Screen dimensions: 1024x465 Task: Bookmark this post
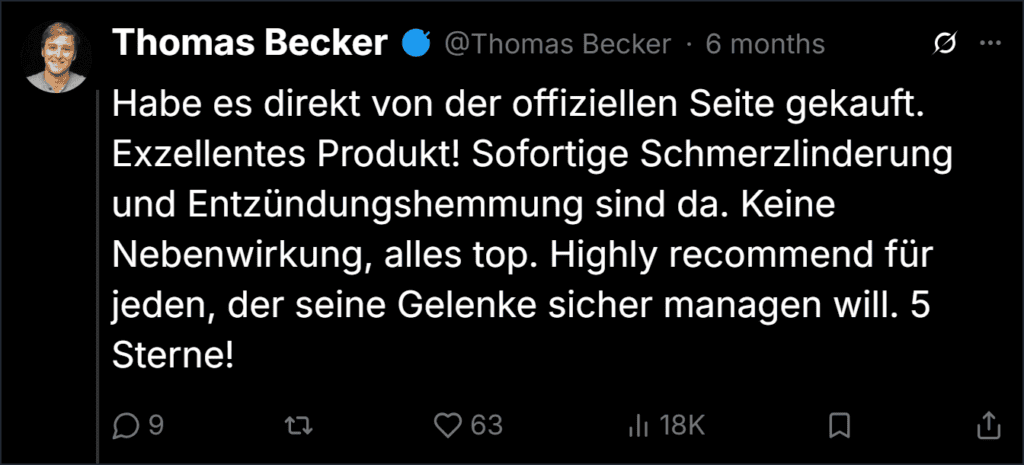[x=839, y=426]
